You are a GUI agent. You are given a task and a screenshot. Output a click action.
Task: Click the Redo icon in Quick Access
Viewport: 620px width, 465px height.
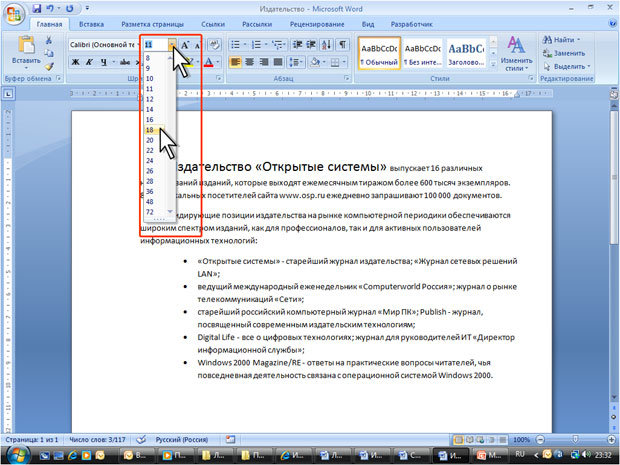(70, 8)
